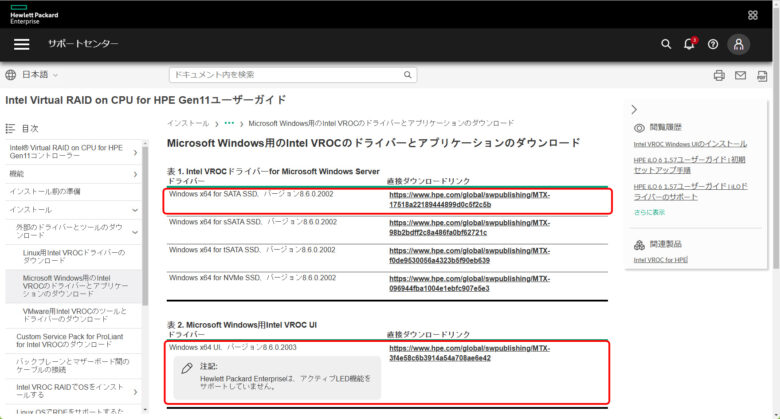The image size is (780, 419).
Task: Expand the breadcrumb ellipsis dots
Action: point(229,122)
